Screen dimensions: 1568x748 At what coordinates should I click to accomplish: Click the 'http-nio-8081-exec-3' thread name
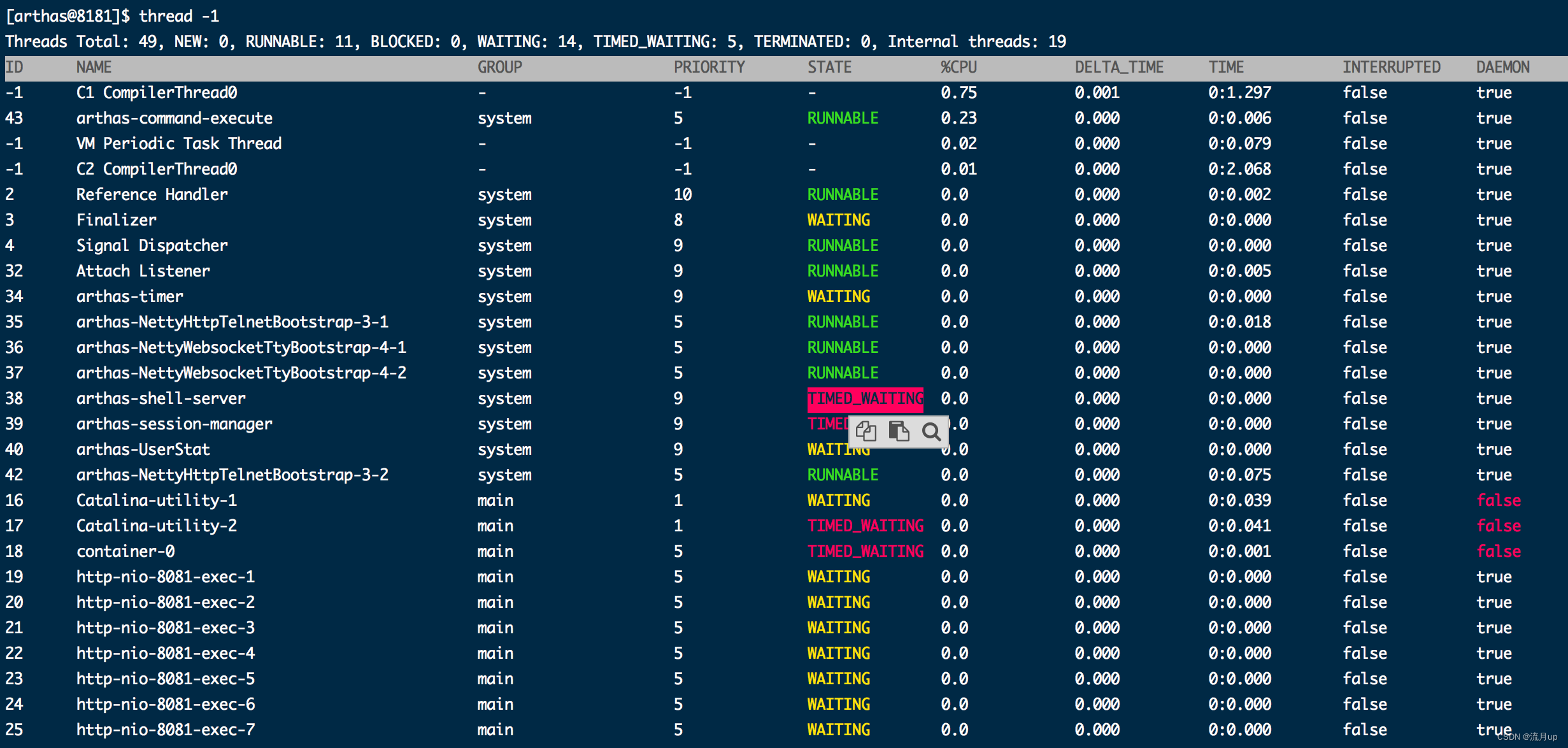click(166, 628)
